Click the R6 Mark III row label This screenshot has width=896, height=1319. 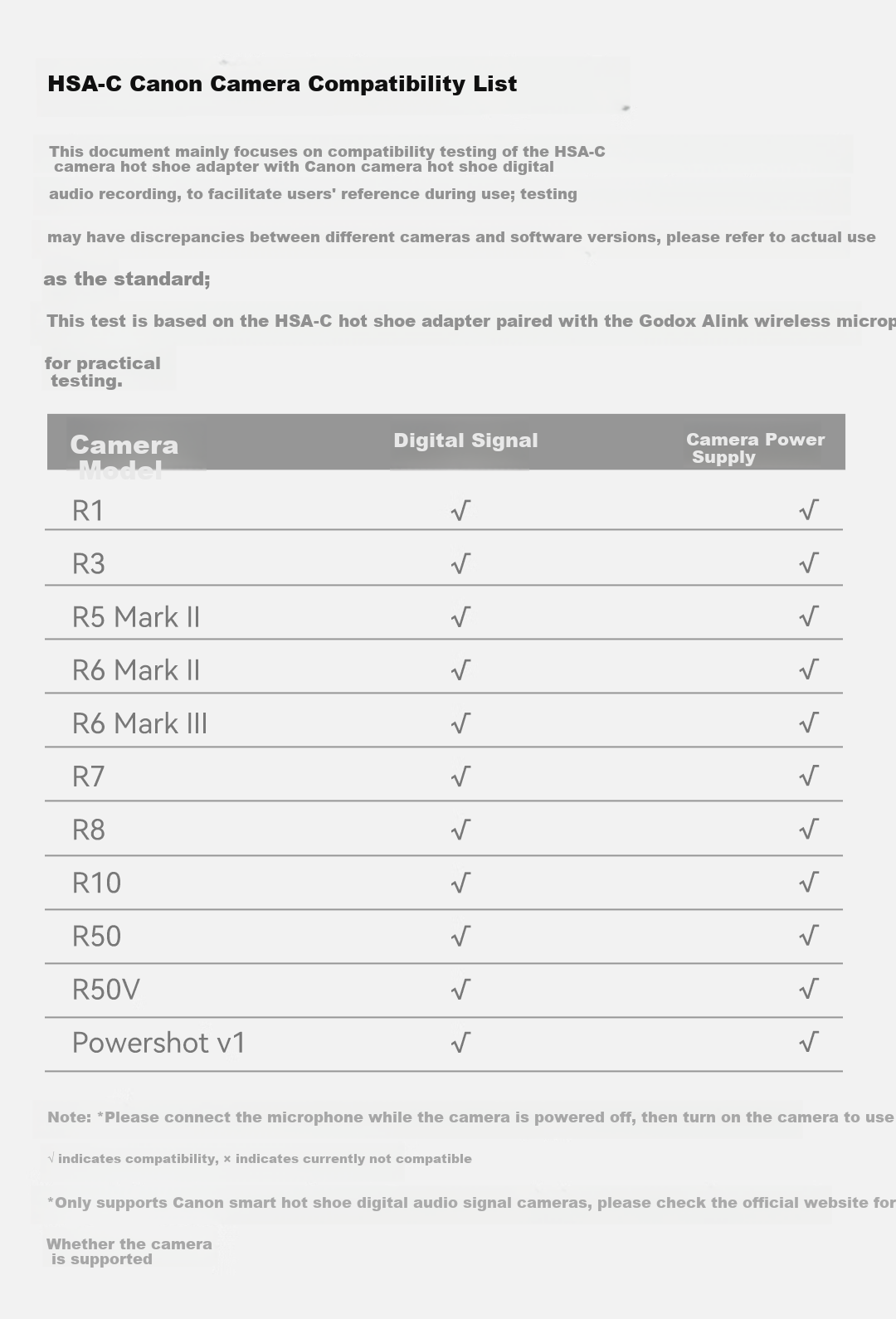[x=139, y=723]
